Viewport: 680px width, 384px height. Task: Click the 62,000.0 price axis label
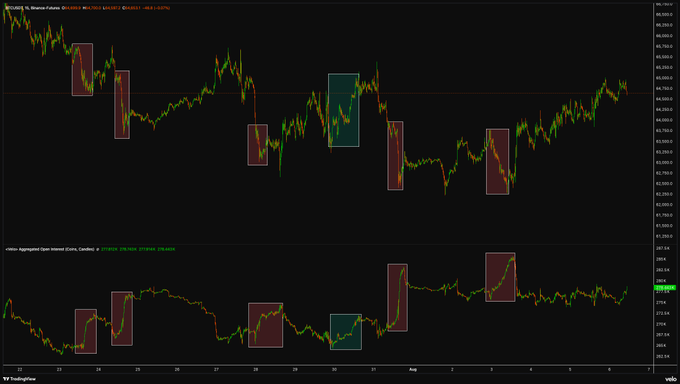coord(665,205)
